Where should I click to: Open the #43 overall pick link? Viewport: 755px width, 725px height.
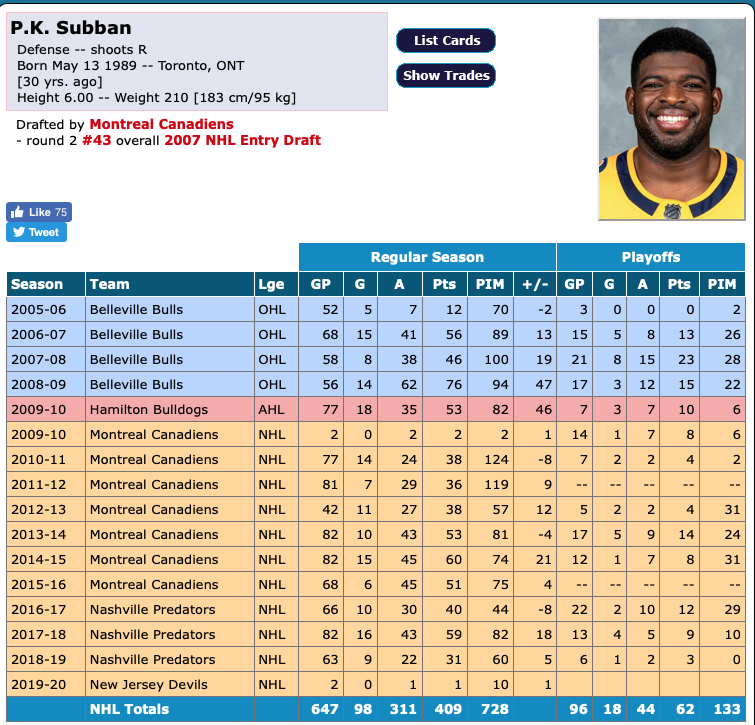(96, 140)
